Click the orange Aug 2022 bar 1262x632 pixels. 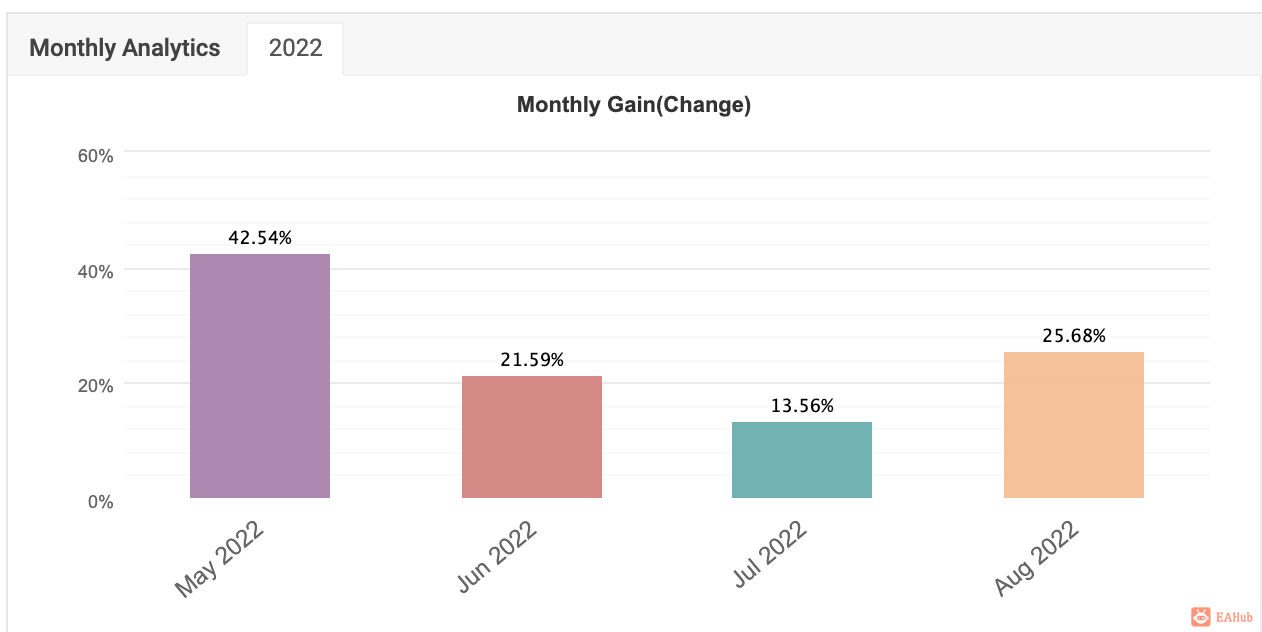click(x=1074, y=425)
